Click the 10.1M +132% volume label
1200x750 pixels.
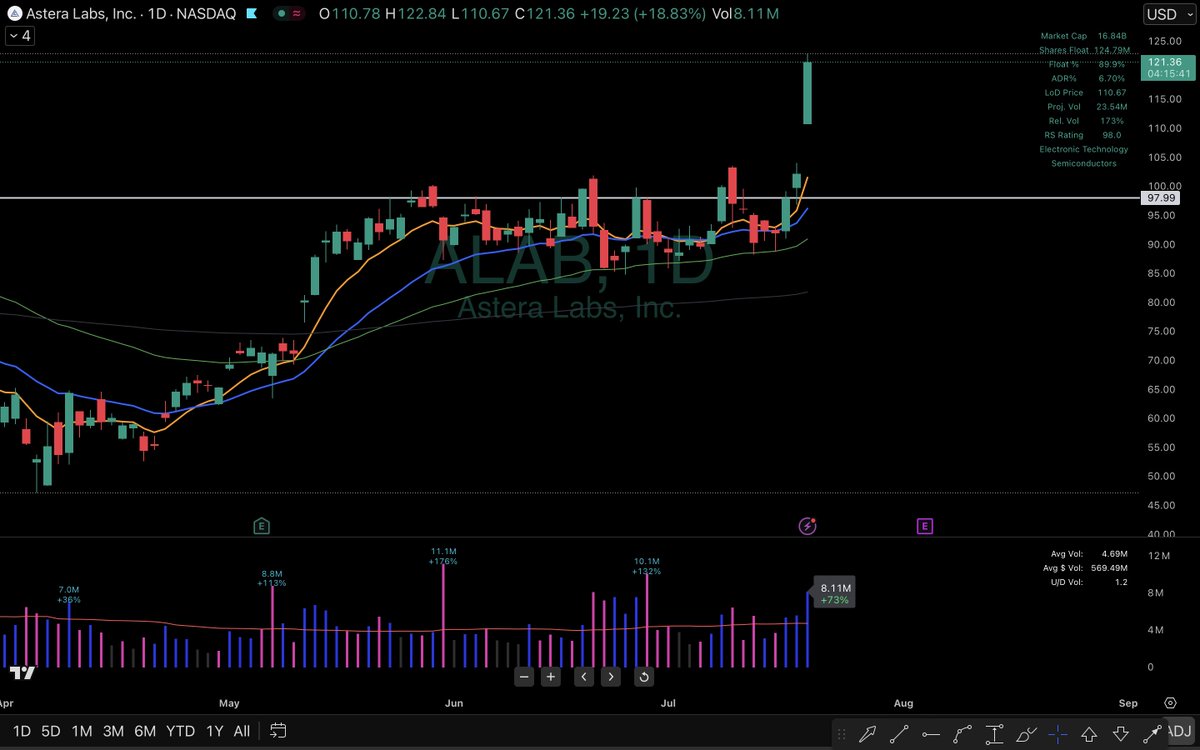pos(647,566)
